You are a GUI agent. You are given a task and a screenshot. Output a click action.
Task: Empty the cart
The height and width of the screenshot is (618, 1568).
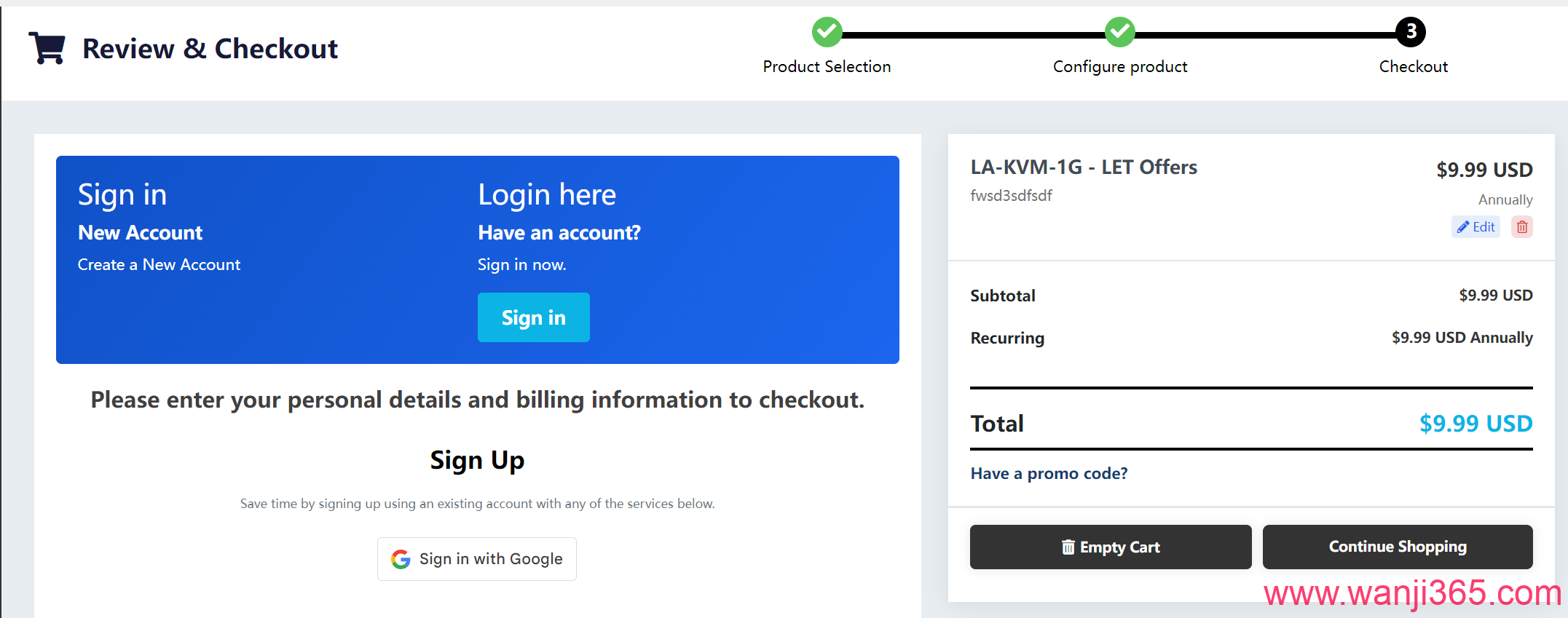point(1111,547)
